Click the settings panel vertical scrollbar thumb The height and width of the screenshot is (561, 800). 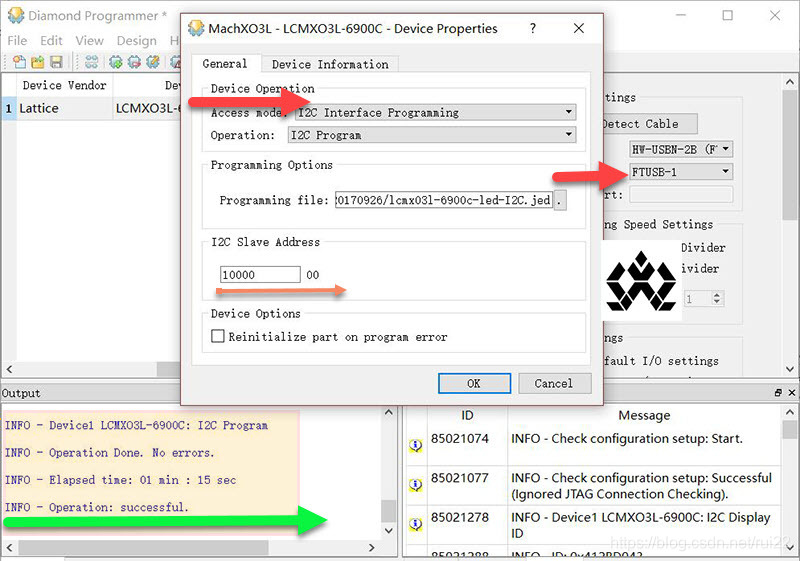pos(789,156)
